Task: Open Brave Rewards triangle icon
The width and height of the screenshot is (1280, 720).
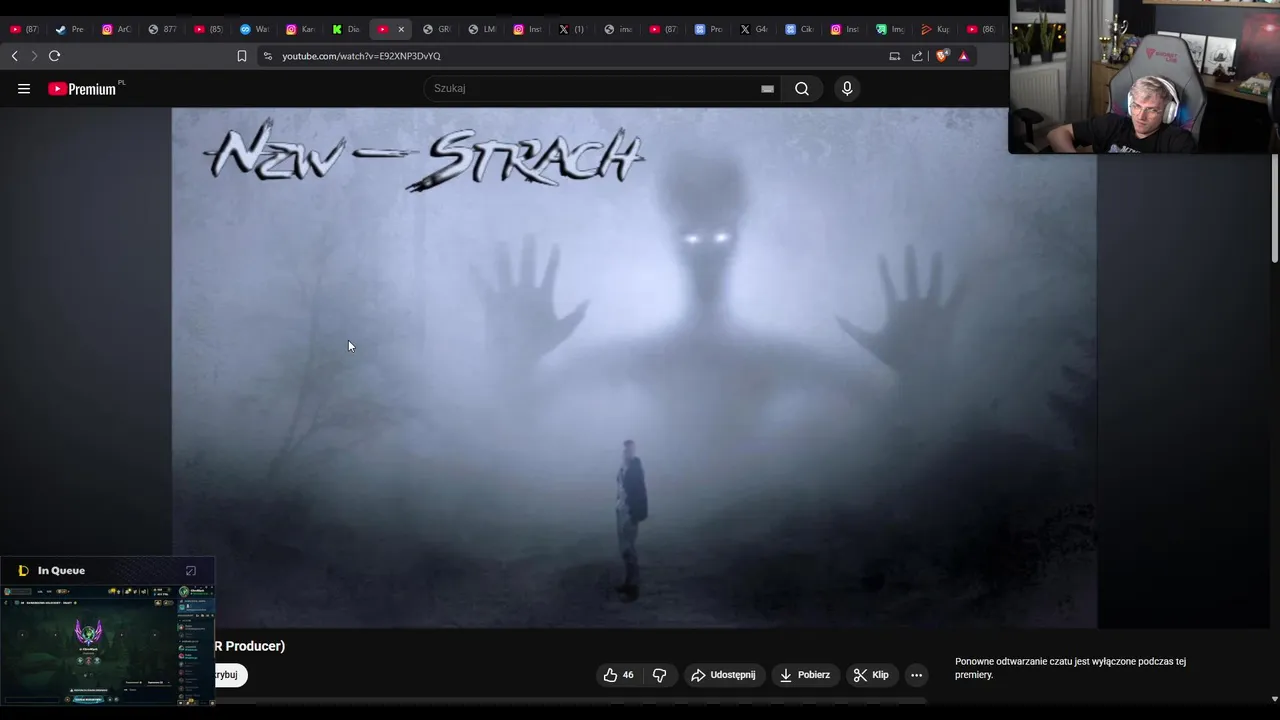Action: click(963, 56)
